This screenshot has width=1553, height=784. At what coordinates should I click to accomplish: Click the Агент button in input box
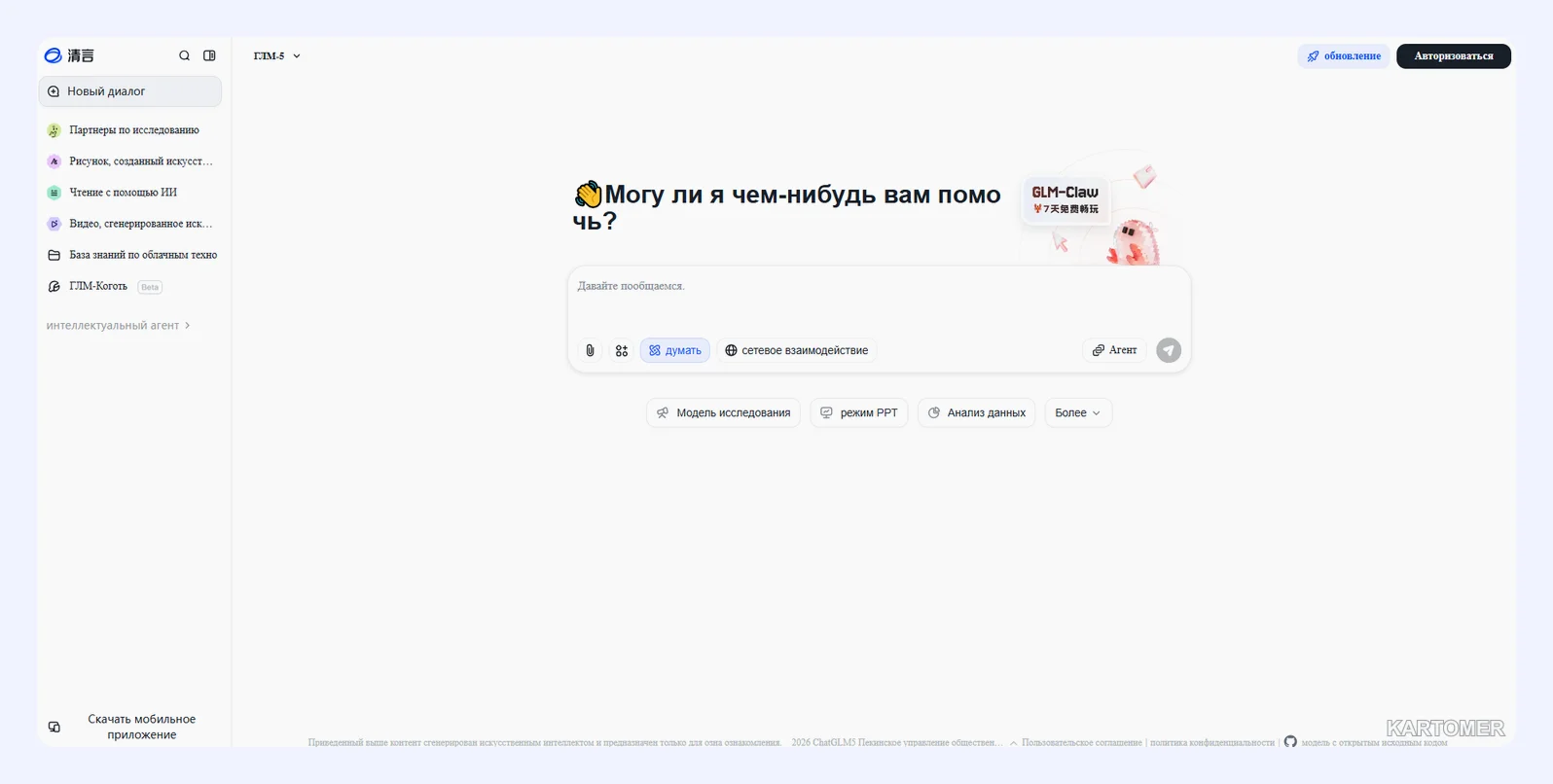(1114, 350)
